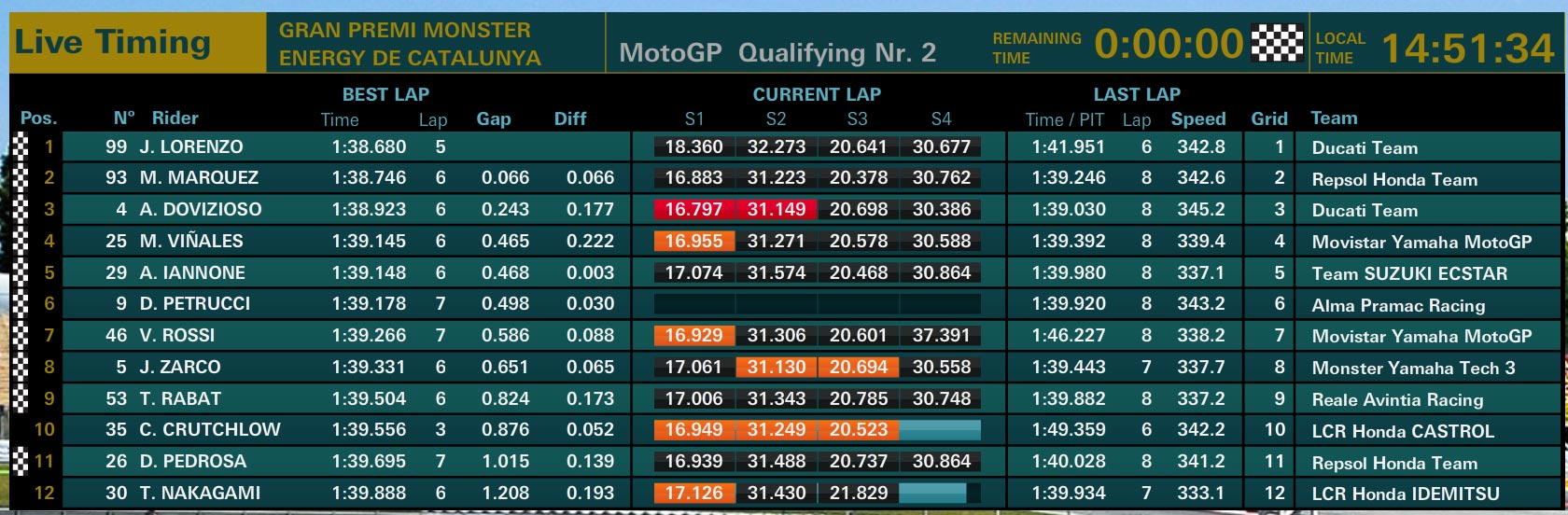Viewport: 1568px width, 515px height.
Task: Click the Speed column header
Action: [x=1198, y=118]
